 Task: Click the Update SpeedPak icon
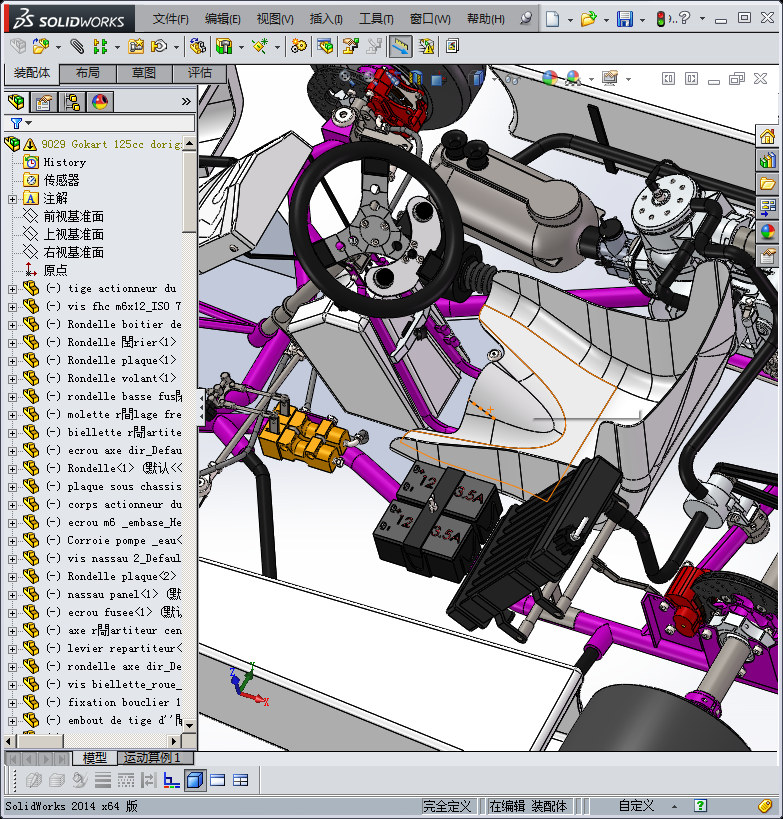click(x=426, y=46)
